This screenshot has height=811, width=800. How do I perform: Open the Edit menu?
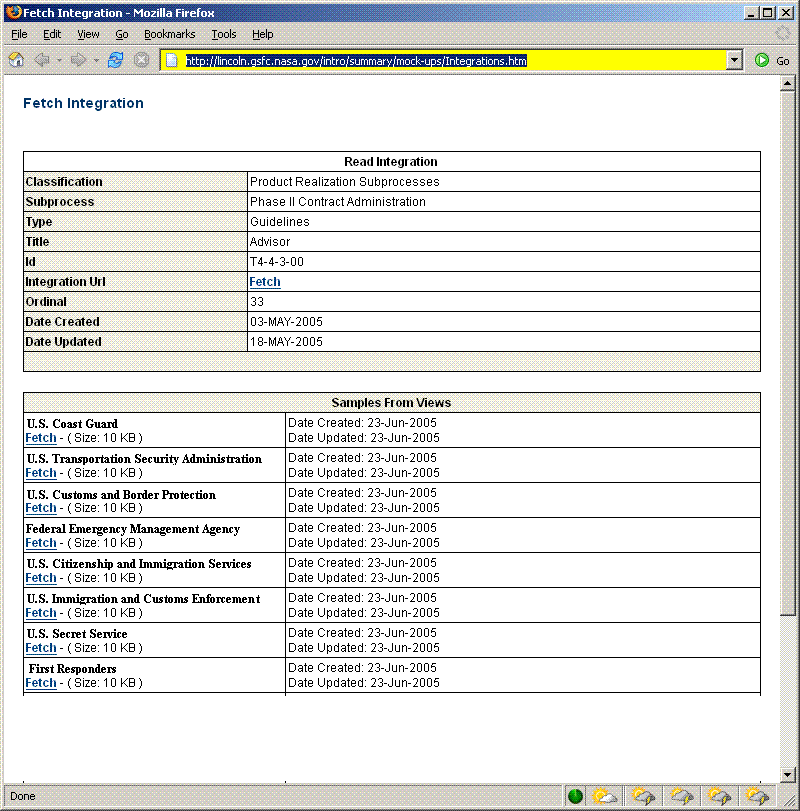[52, 34]
